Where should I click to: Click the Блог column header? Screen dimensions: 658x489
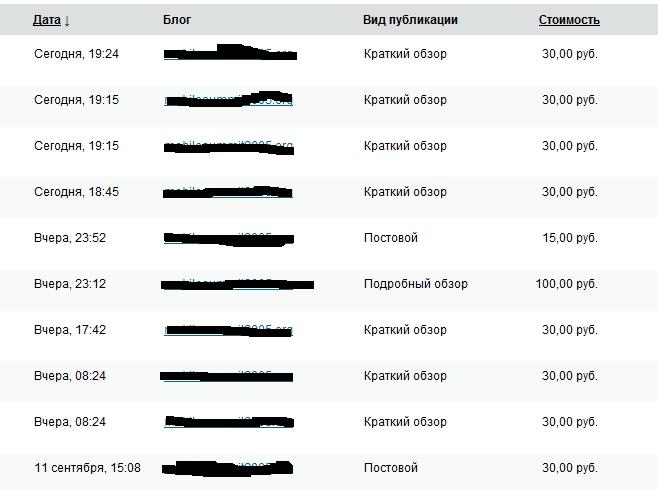coord(177,20)
